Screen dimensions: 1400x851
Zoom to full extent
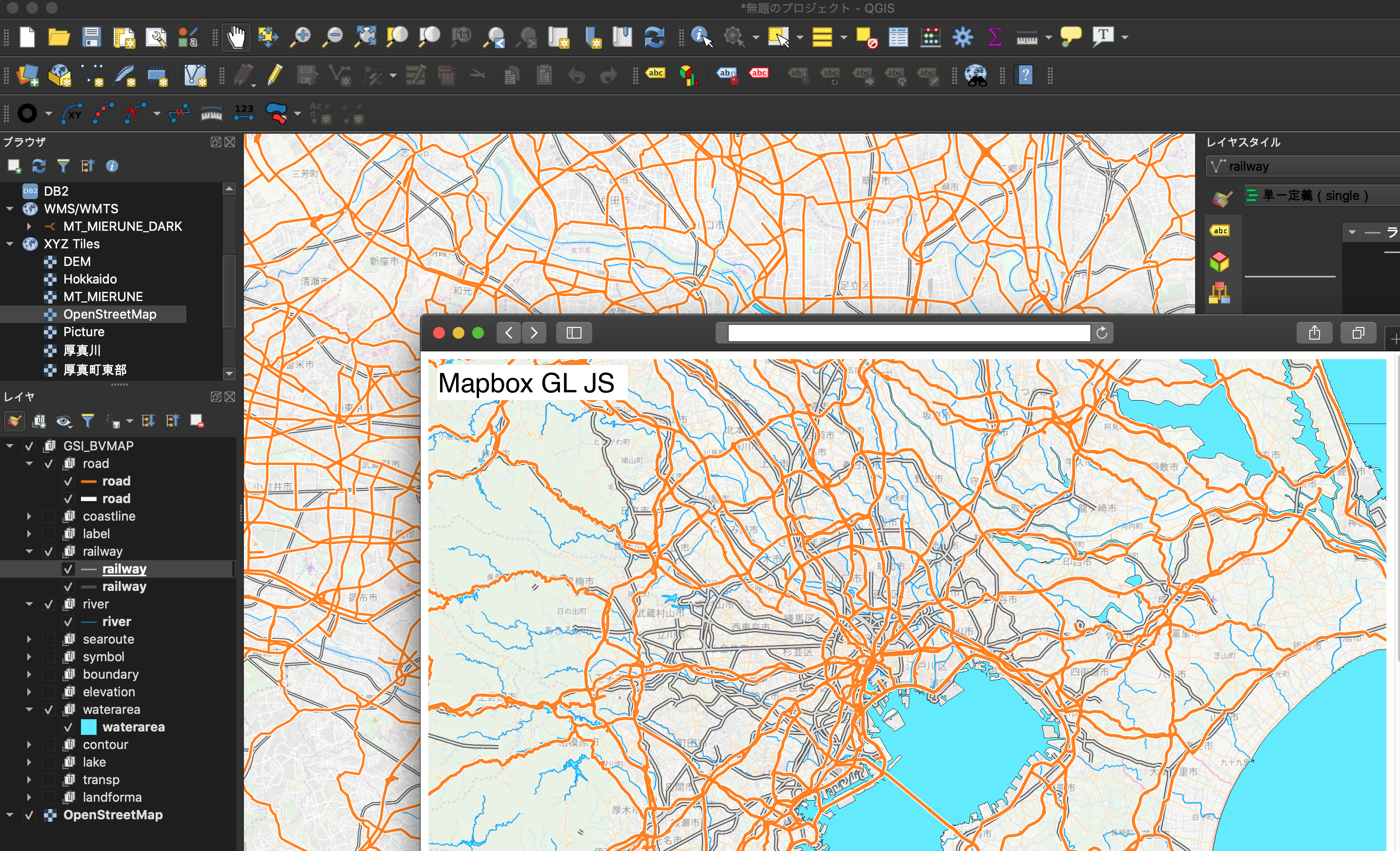(x=365, y=38)
